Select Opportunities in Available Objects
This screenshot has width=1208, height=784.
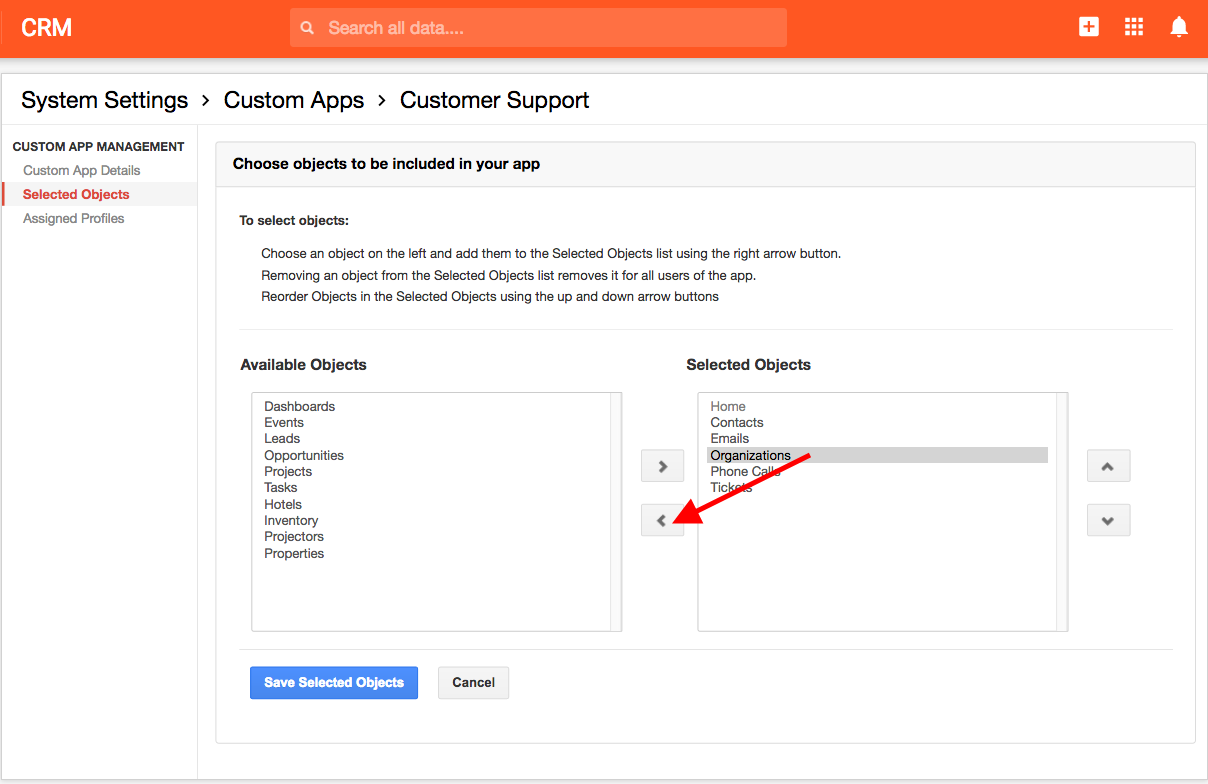pos(304,455)
